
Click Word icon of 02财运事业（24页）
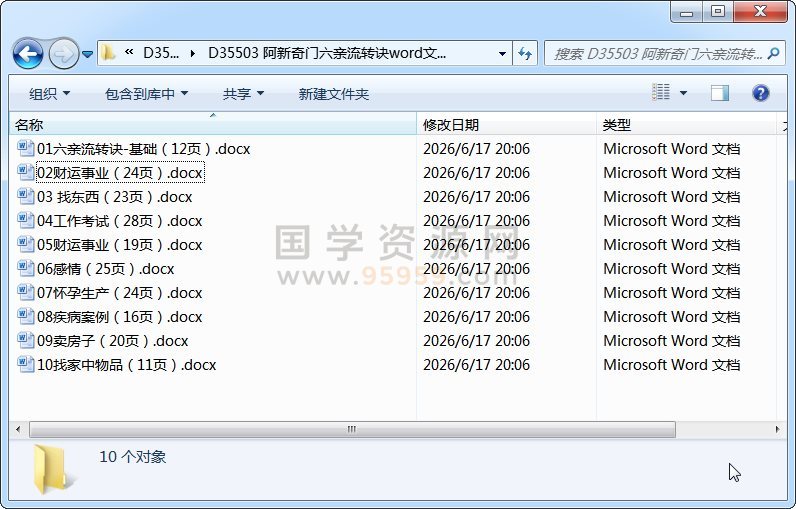[x=25, y=172]
